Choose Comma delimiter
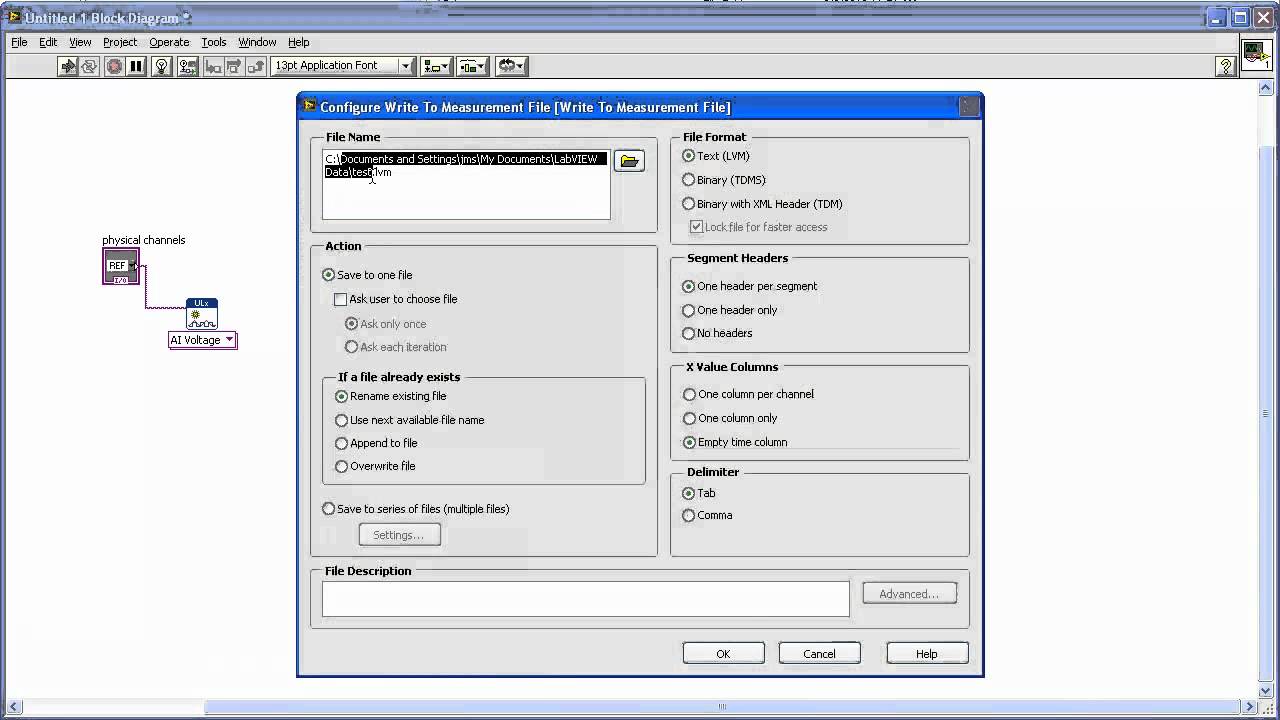The width and height of the screenshot is (1280, 720). pyautogui.click(x=707, y=515)
